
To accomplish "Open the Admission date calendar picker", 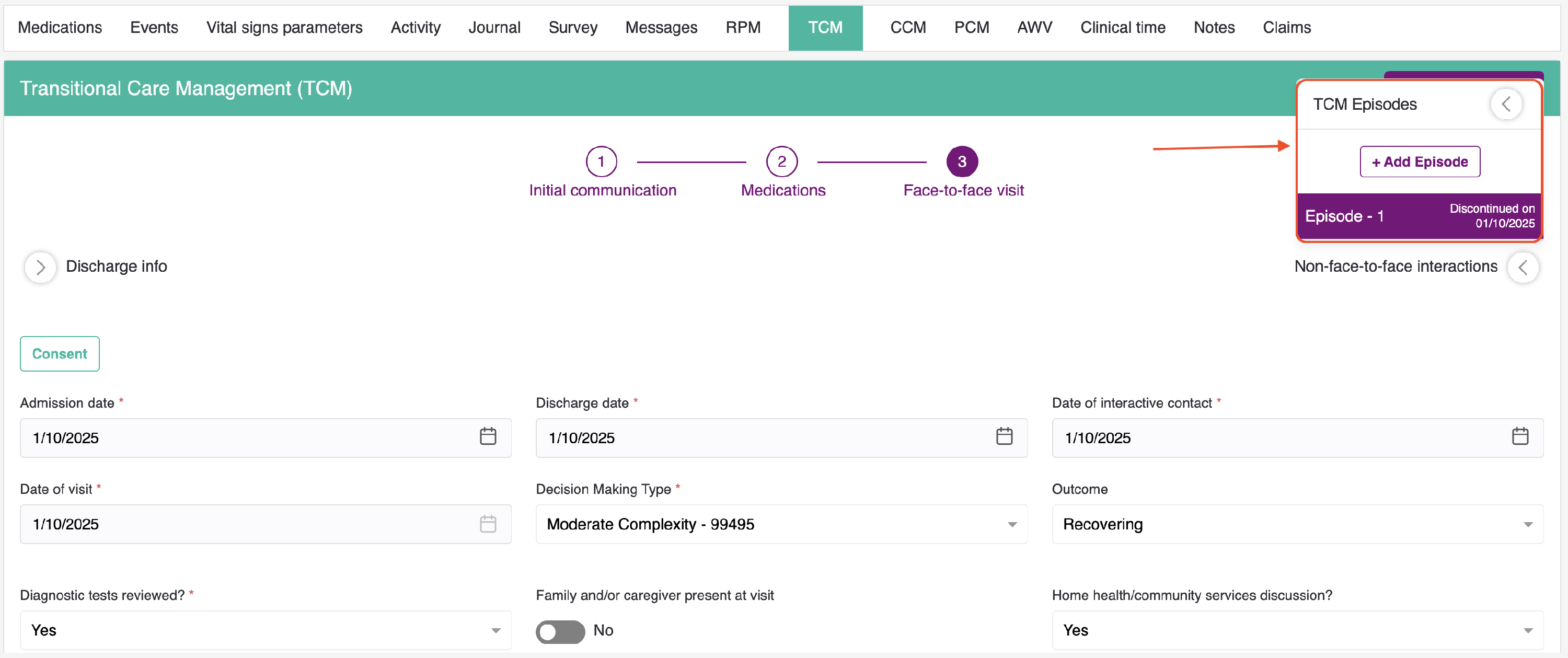I will coord(488,436).
